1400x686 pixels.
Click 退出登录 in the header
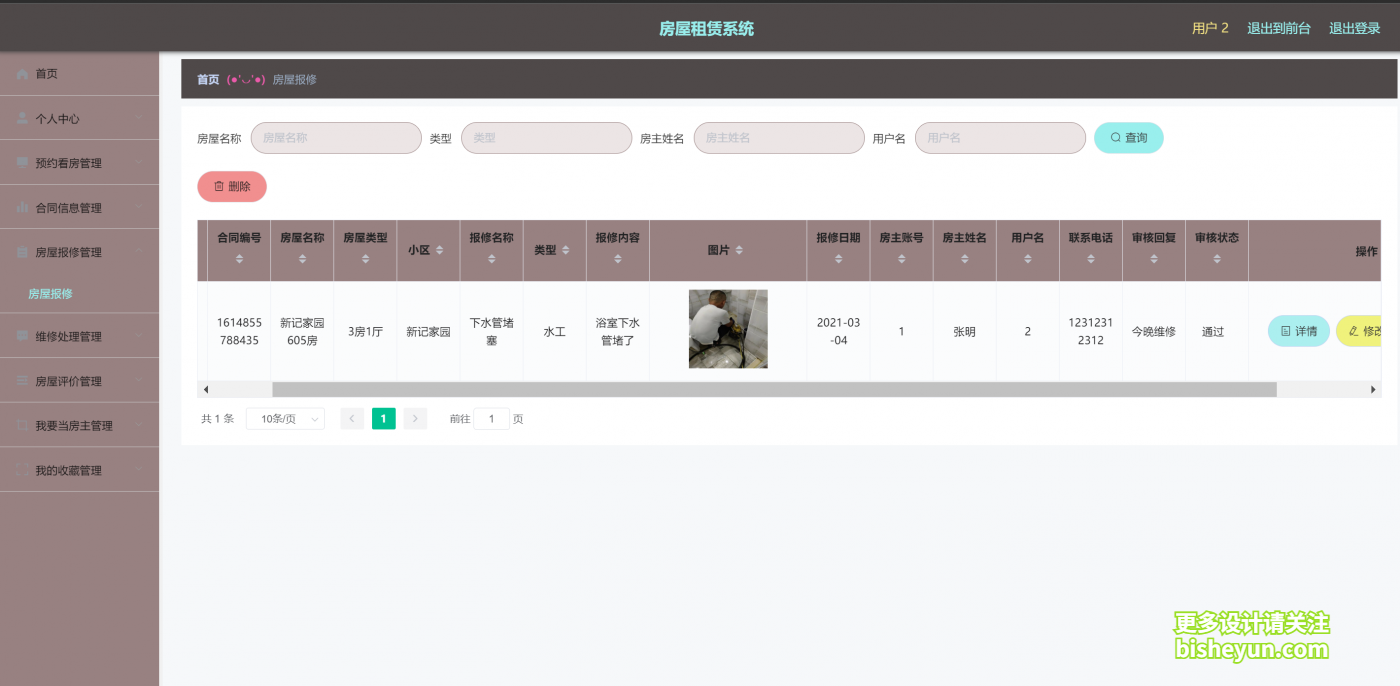(x=1354, y=28)
